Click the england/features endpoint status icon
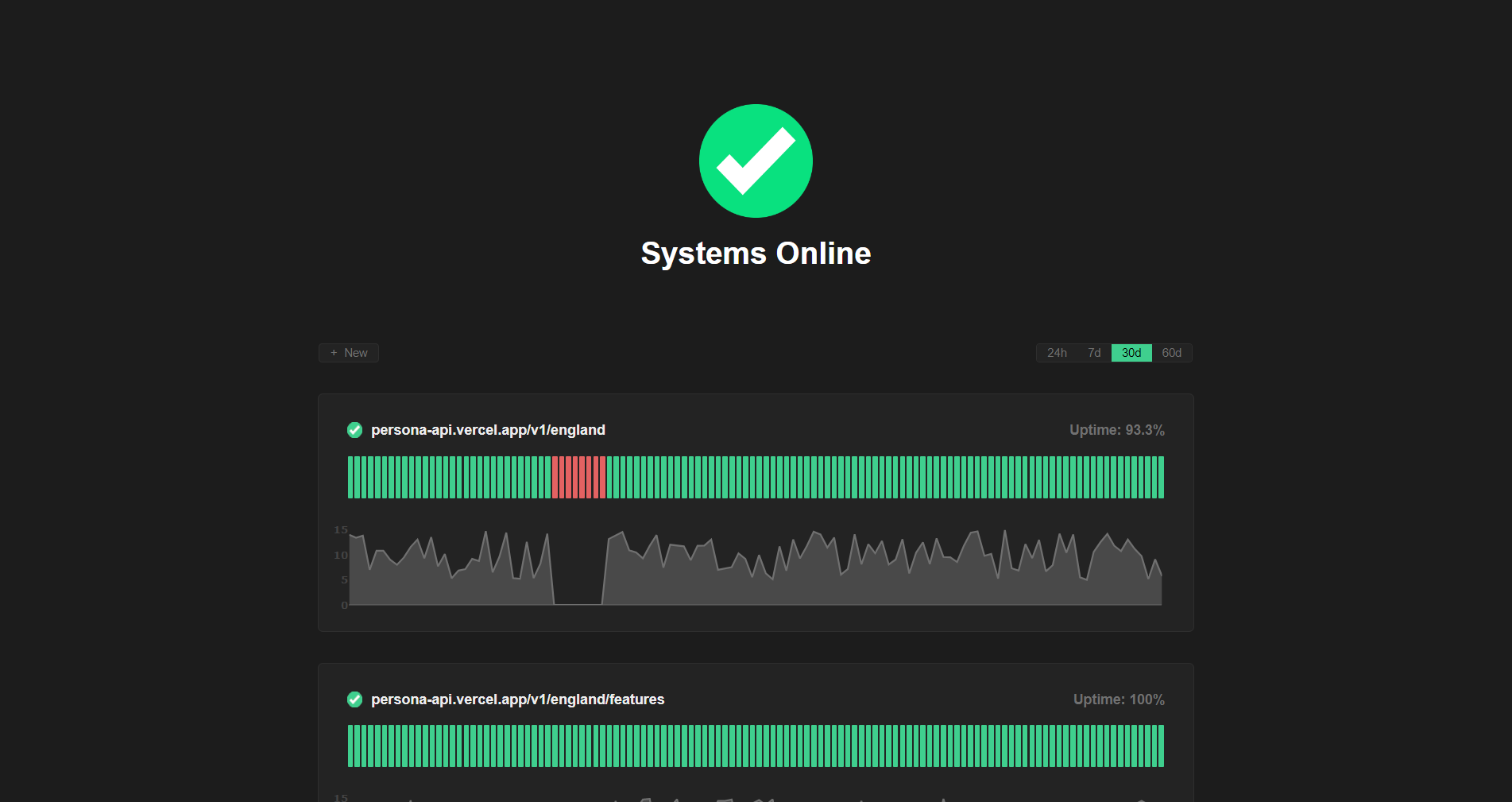Screen dimensions: 1512x802 click(354, 699)
